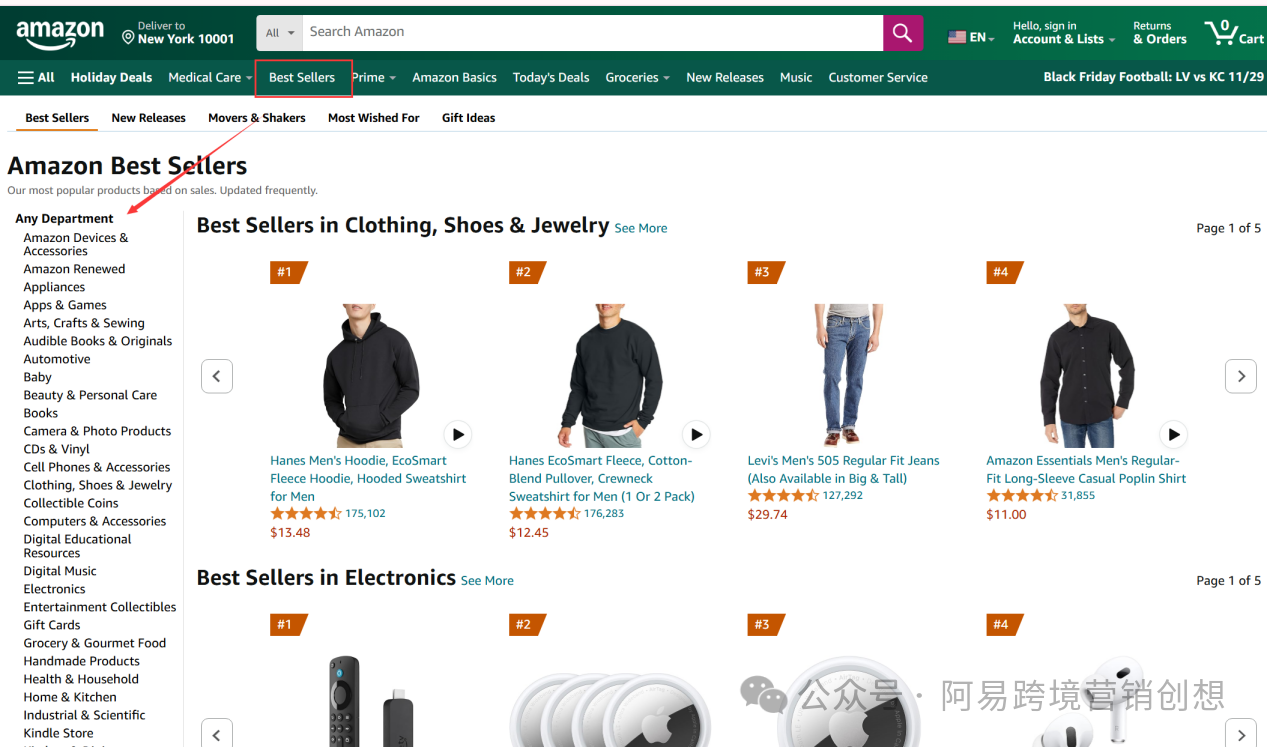Screen dimensions: 1267x747
Task: Open the All hamburger menu
Action: pyautogui.click(x=36, y=77)
